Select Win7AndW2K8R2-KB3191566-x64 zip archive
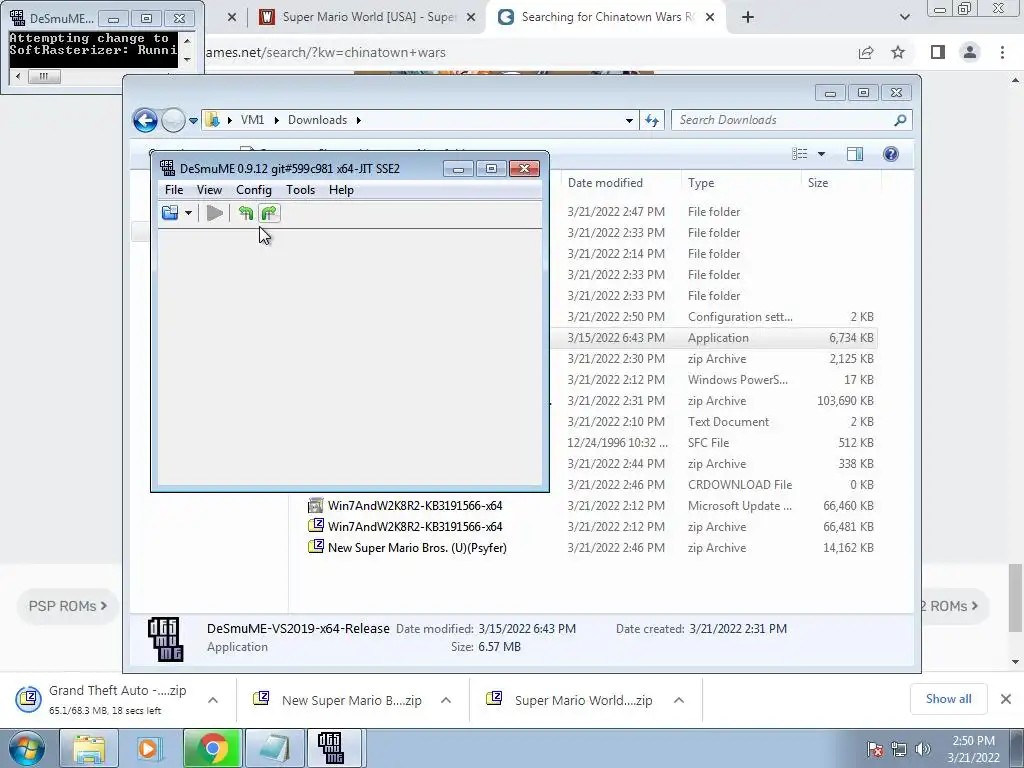The height and width of the screenshot is (768, 1024). (x=590, y=526)
